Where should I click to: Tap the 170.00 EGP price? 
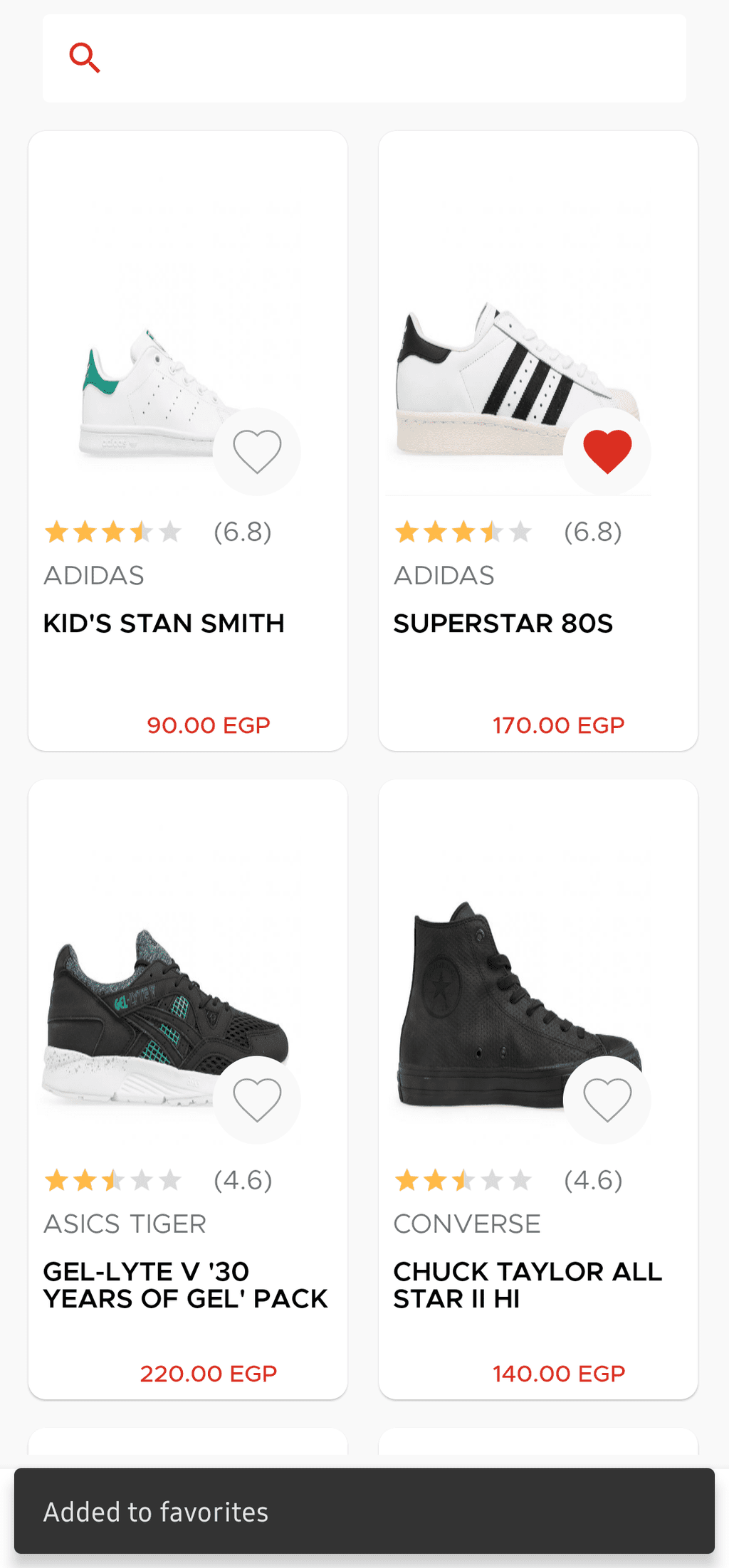(x=558, y=725)
